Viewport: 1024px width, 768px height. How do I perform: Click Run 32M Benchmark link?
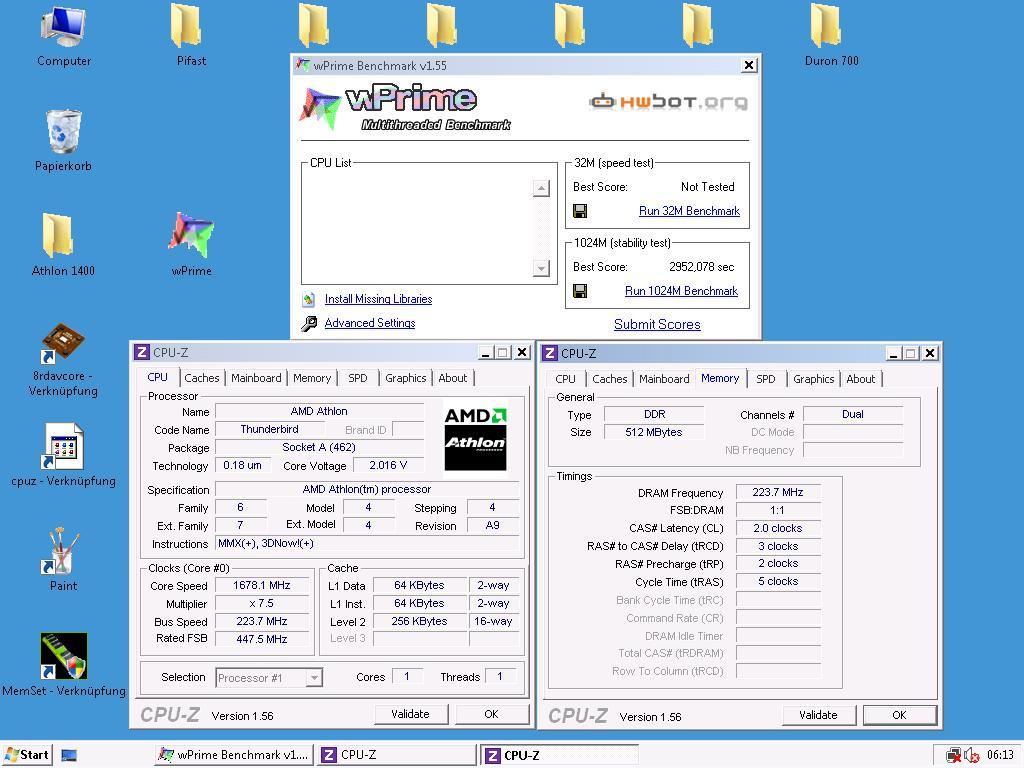pos(689,211)
